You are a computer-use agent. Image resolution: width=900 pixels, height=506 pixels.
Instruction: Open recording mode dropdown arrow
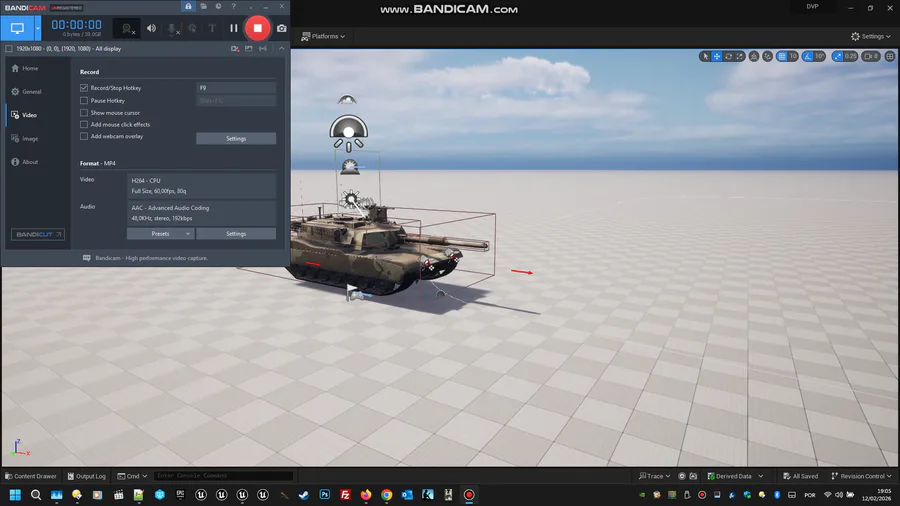(38, 28)
